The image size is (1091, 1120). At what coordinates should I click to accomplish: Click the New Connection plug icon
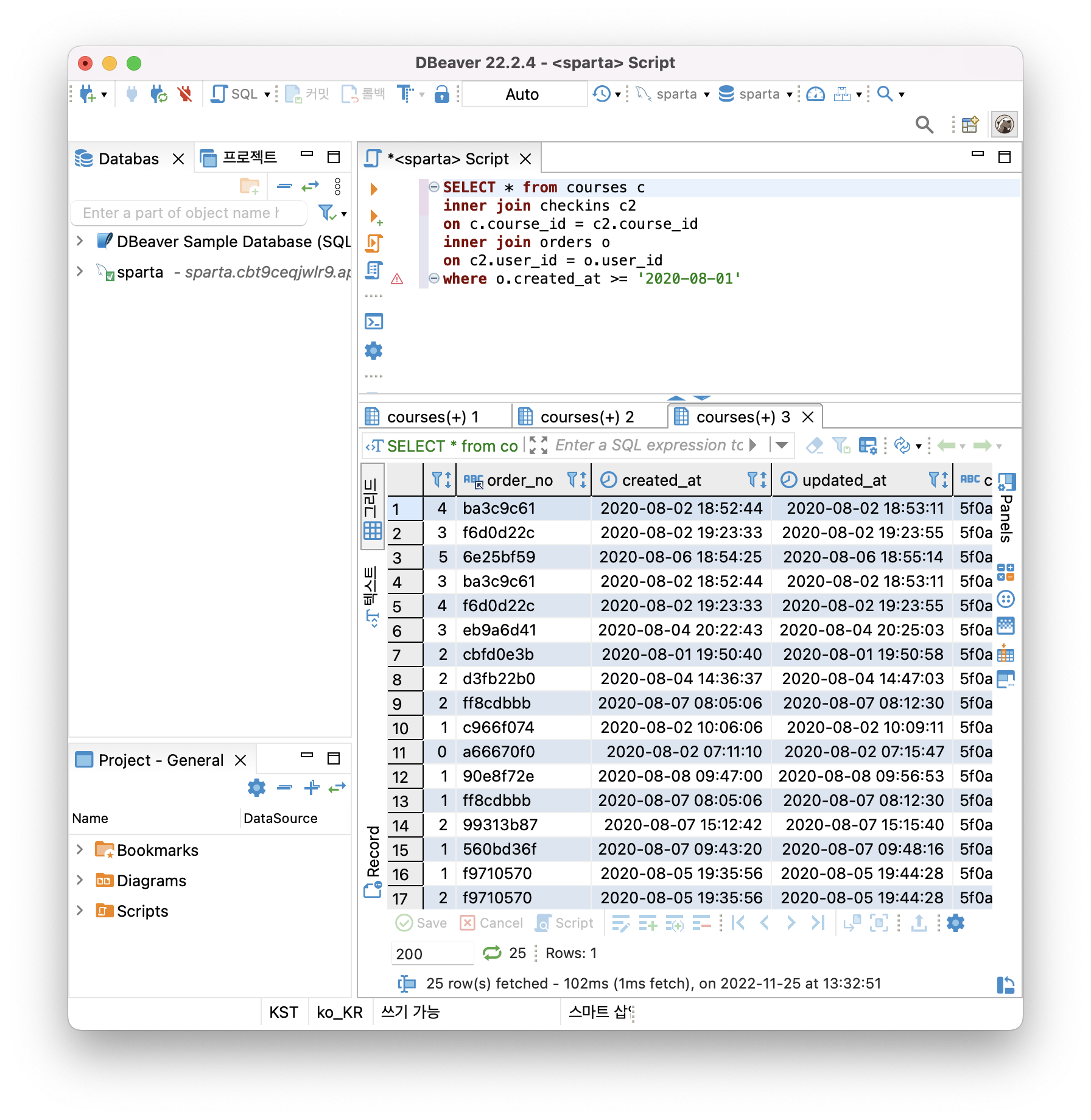pyautogui.click(x=88, y=94)
